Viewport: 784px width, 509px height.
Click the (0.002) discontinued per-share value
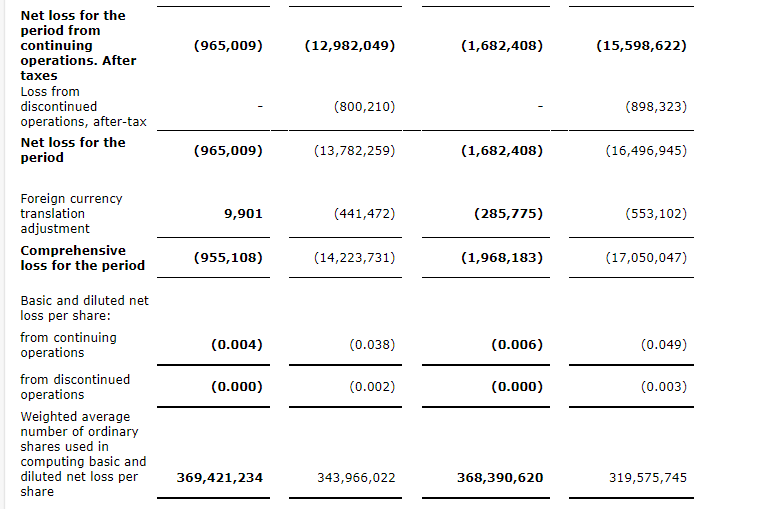[372, 386]
